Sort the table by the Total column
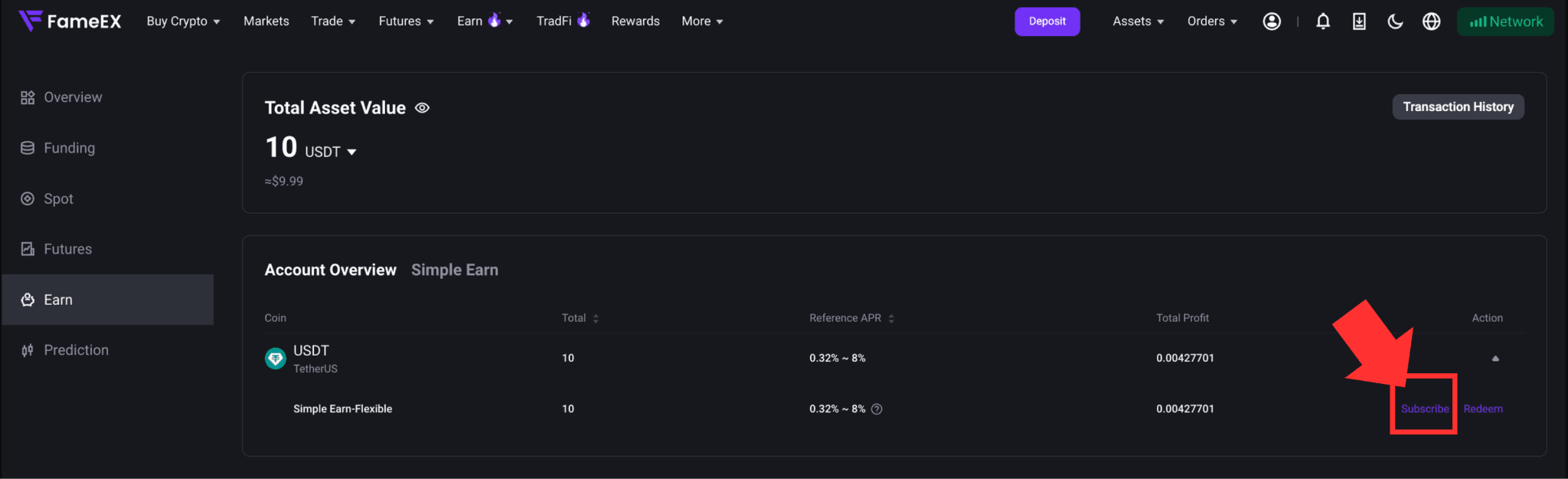Viewport: 1568px width, 479px height. [x=580, y=318]
